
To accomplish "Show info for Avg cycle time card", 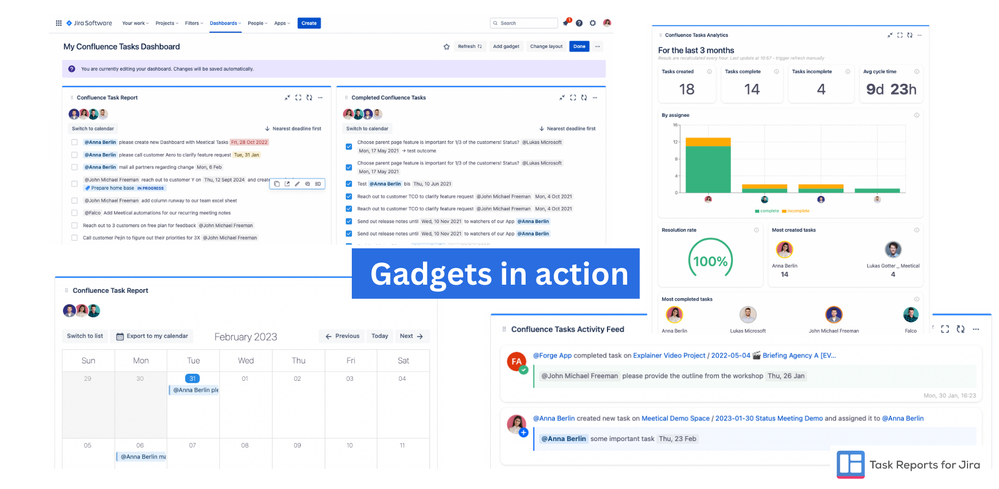I will (916, 71).
